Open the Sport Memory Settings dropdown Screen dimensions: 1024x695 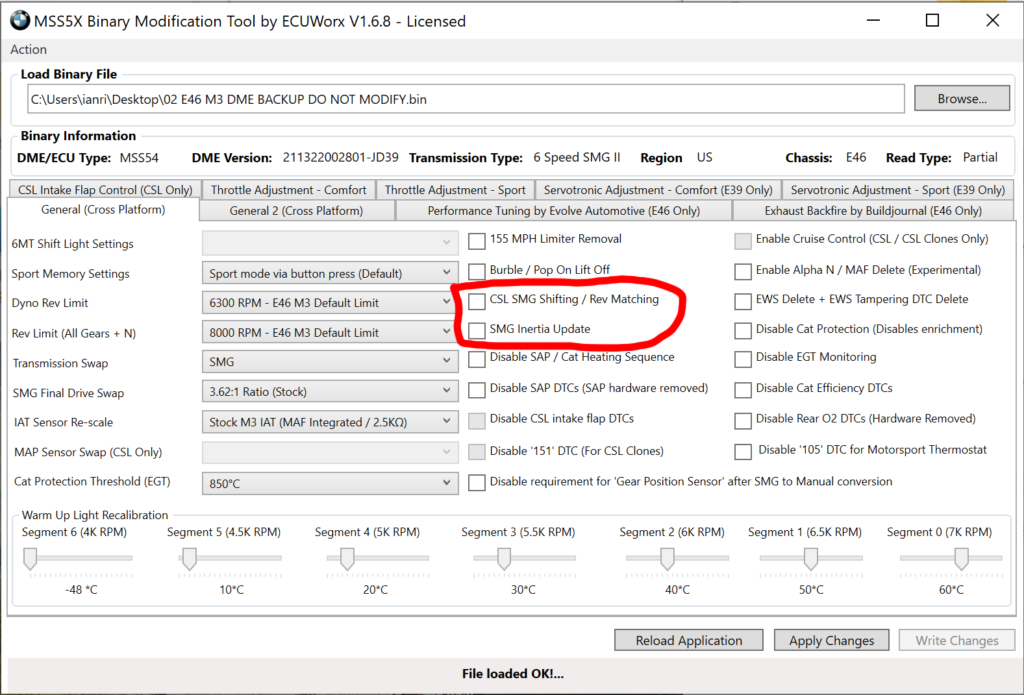pyautogui.click(x=330, y=273)
